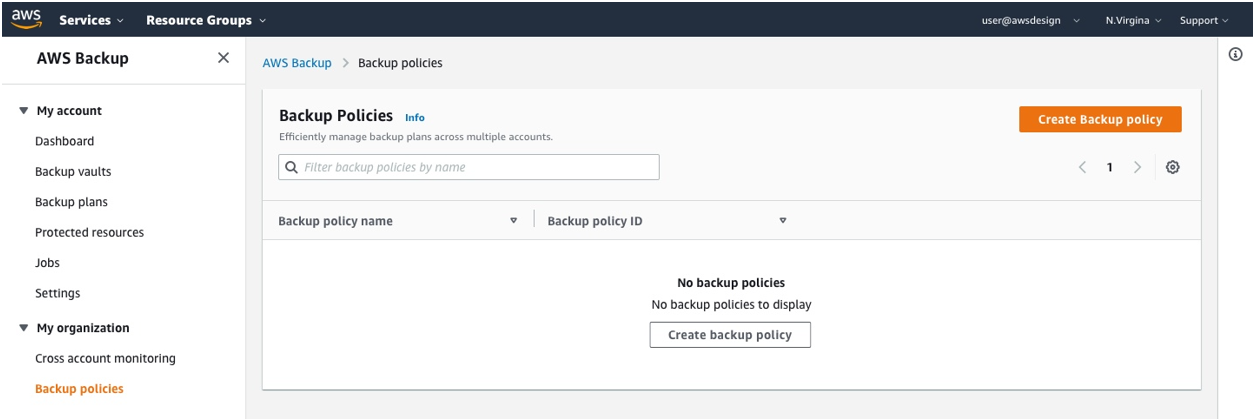Open the Services dropdown menu

pos(92,20)
